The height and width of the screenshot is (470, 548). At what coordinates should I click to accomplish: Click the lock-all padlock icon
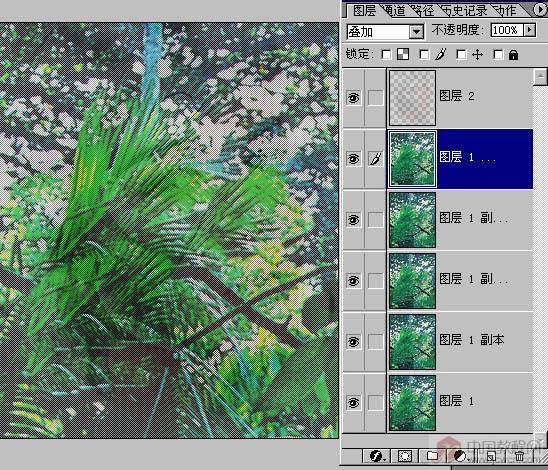pyautogui.click(x=513, y=55)
